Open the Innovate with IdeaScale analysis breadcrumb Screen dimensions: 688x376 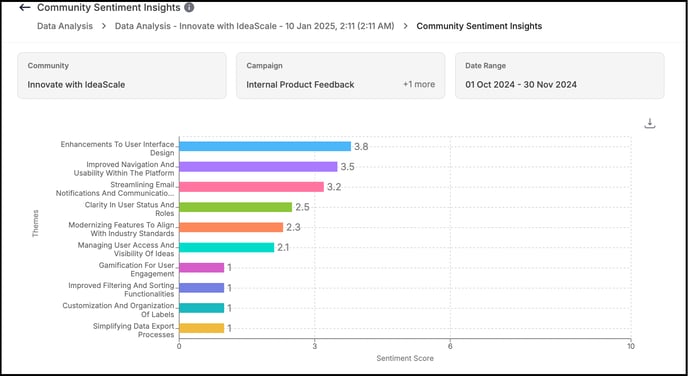[x=254, y=26]
